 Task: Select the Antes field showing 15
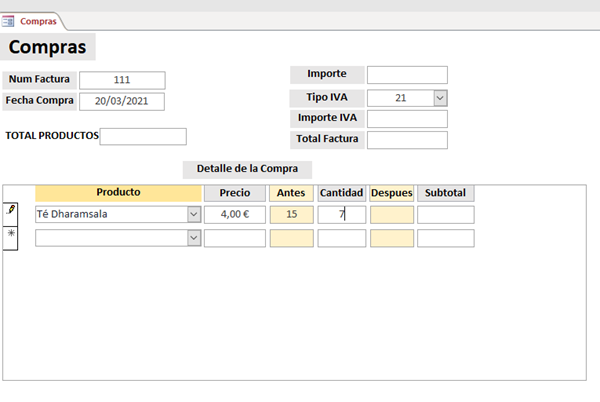click(291, 214)
